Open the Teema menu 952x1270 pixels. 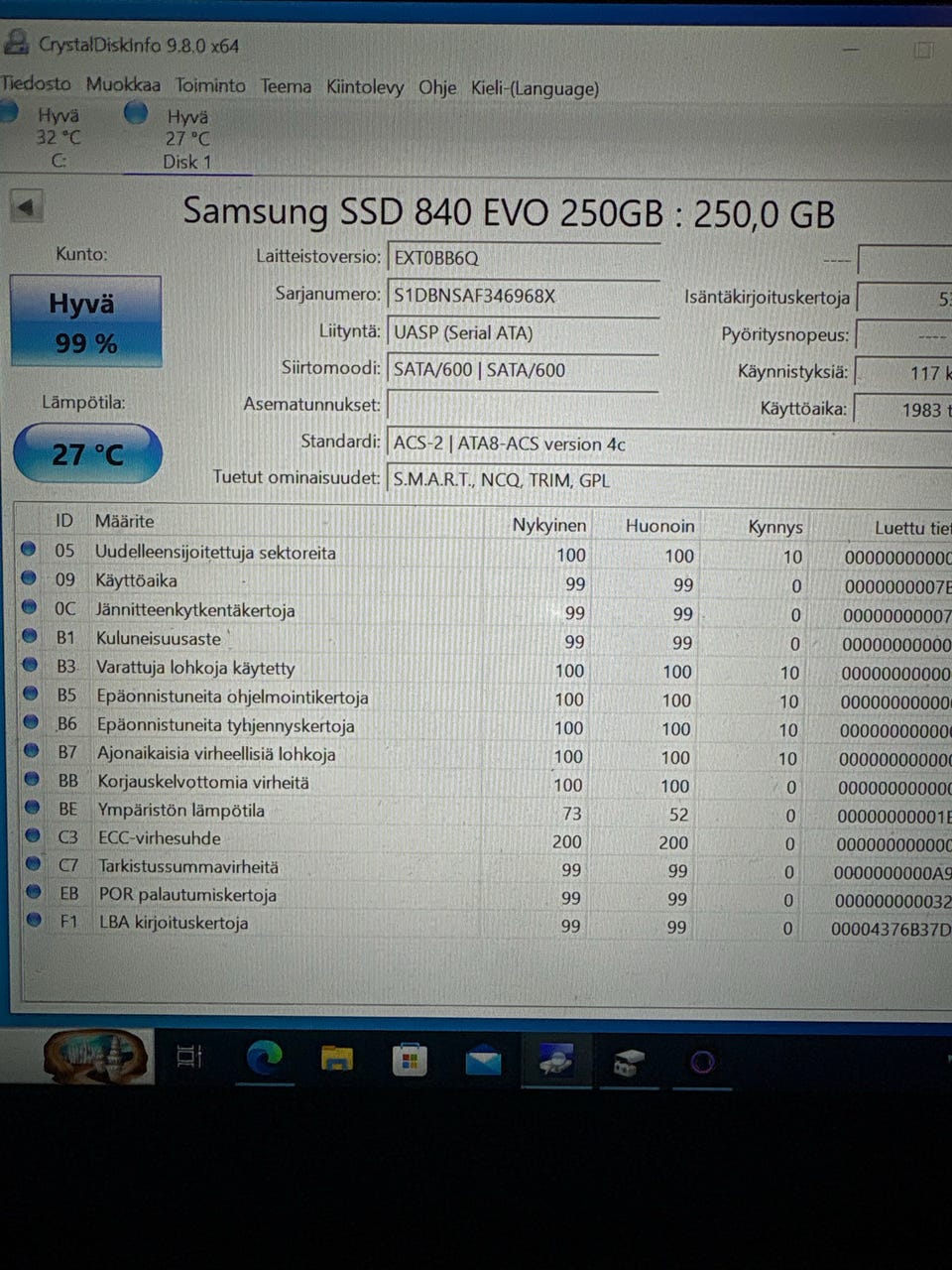coord(286,86)
